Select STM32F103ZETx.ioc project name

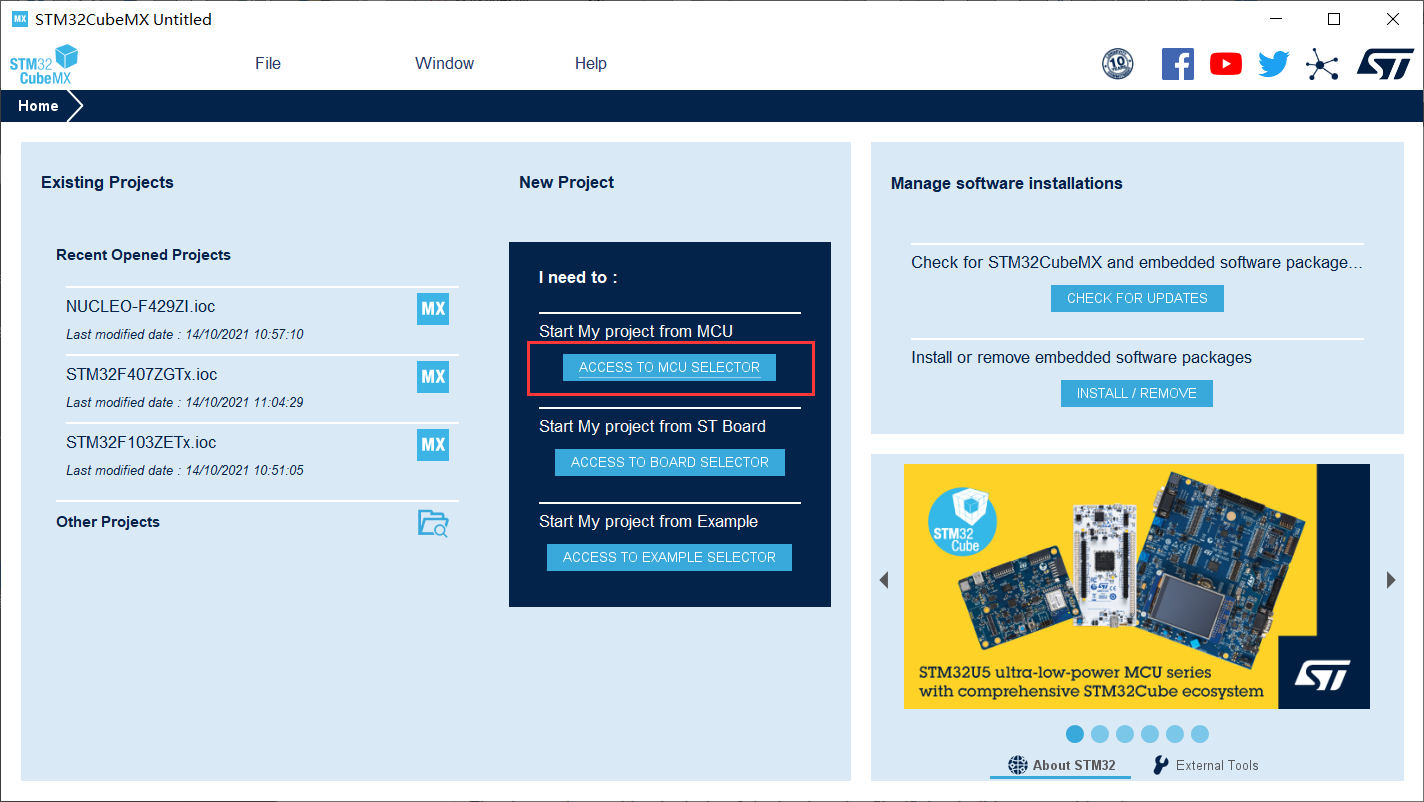click(141, 442)
